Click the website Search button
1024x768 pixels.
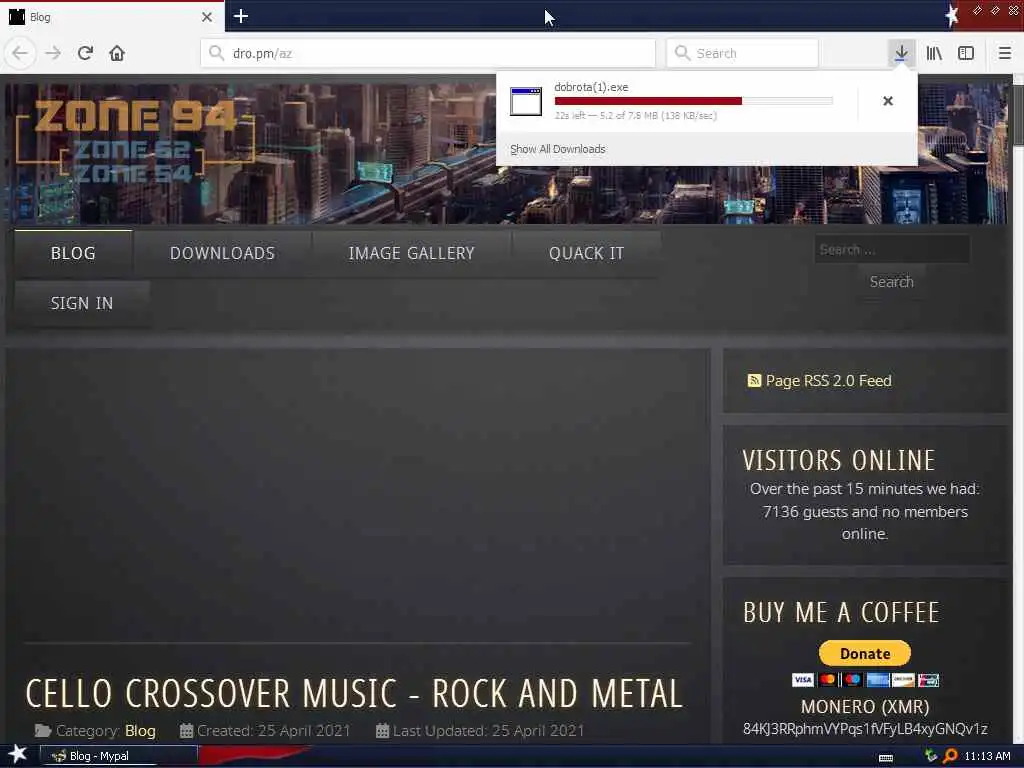[x=891, y=282]
